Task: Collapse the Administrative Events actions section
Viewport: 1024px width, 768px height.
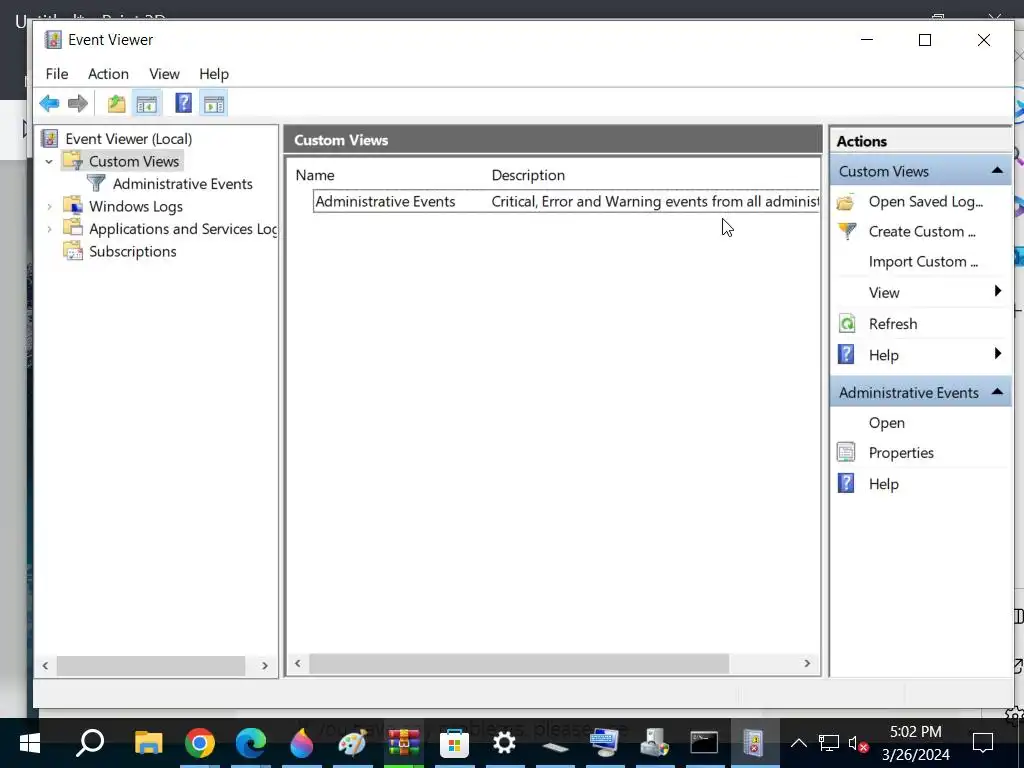Action: click(997, 392)
